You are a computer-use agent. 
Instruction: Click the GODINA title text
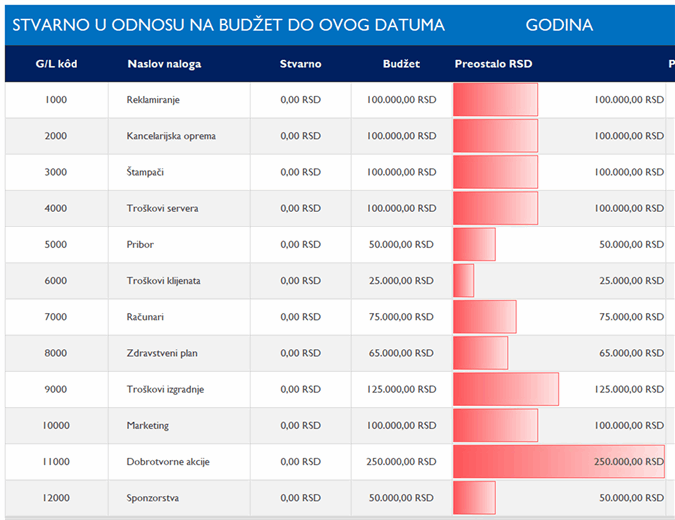(558, 25)
